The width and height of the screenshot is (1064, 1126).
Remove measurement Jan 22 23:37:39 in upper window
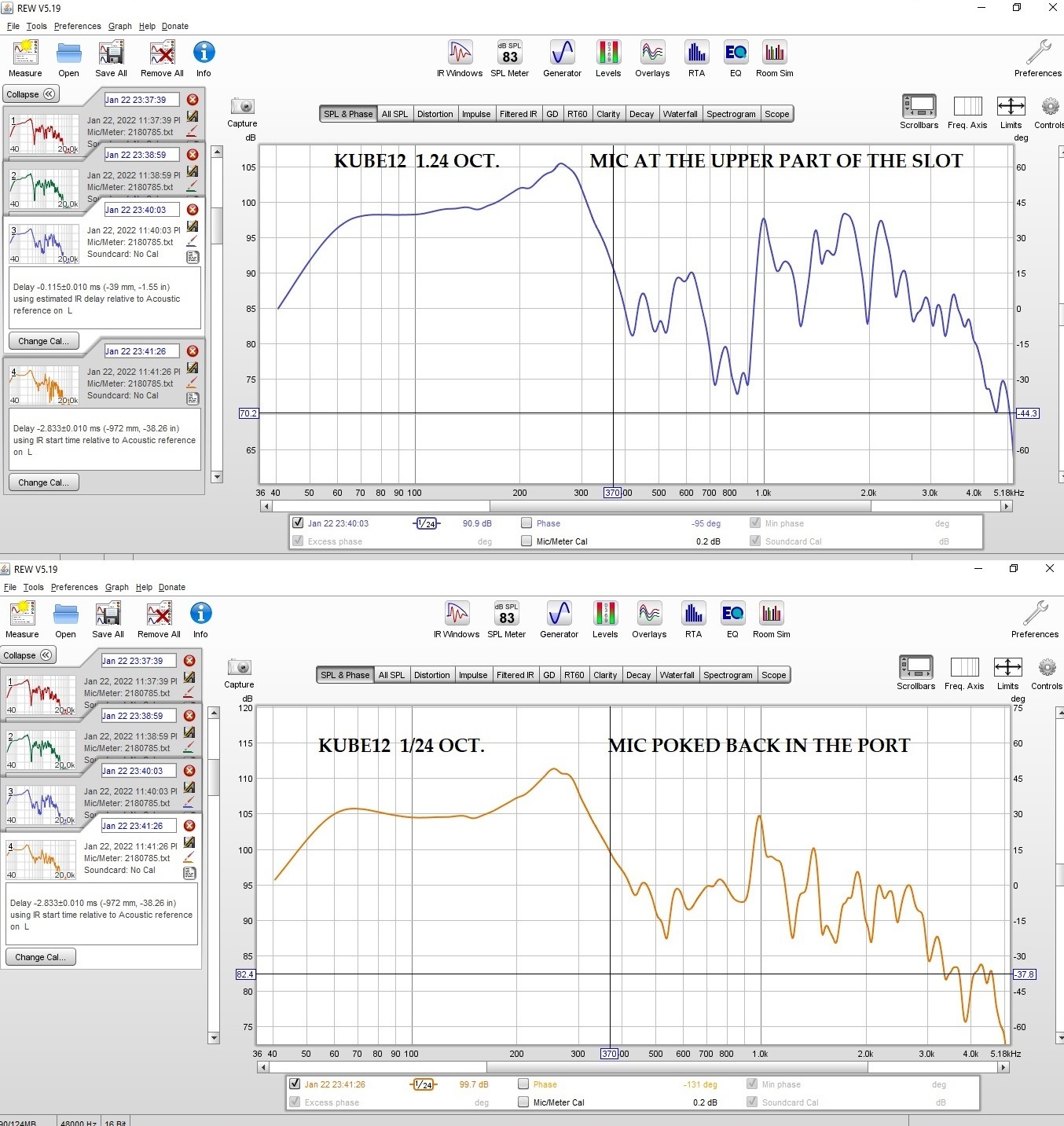point(193,100)
